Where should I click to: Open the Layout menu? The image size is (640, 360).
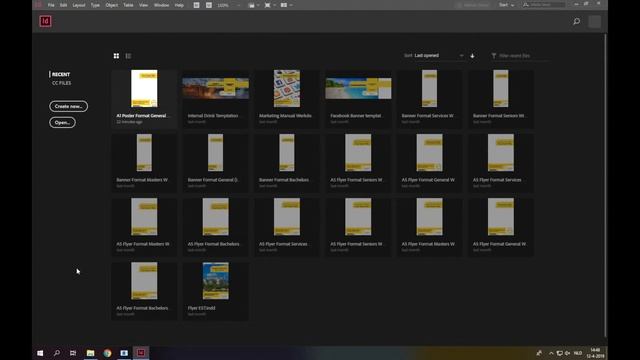(79, 5)
